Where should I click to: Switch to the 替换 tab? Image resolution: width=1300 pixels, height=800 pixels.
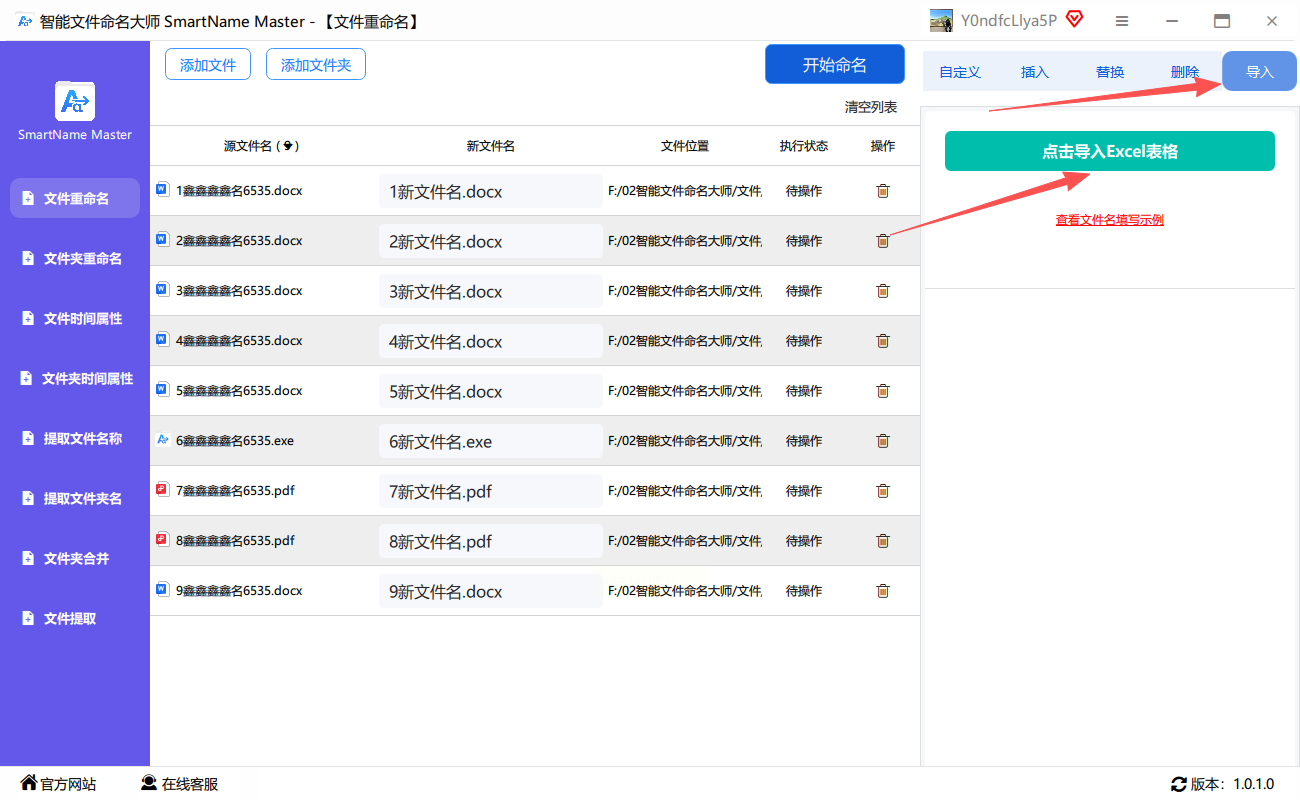1110,72
